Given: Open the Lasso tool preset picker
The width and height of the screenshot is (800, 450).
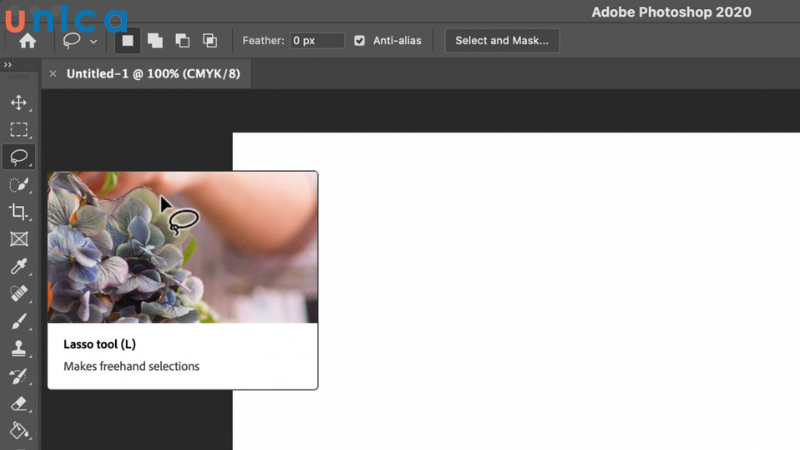Looking at the screenshot, I should click(x=80, y=41).
